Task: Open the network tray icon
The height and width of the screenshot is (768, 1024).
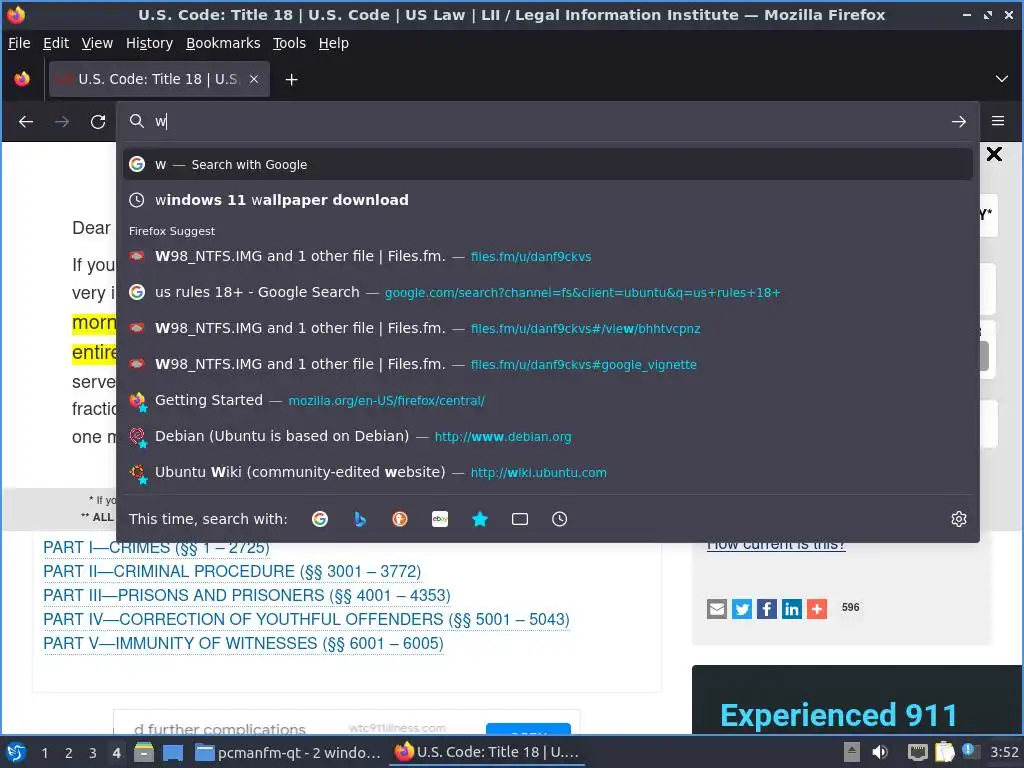Action: tap(918, 752)
